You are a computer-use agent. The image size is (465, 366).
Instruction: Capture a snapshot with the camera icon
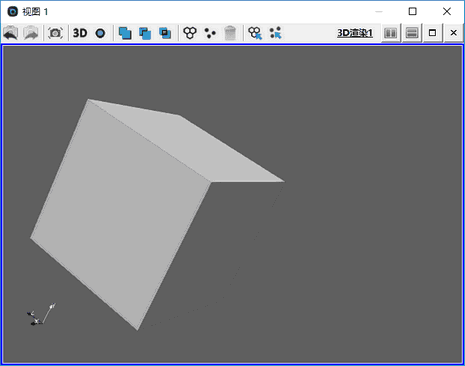55,33
